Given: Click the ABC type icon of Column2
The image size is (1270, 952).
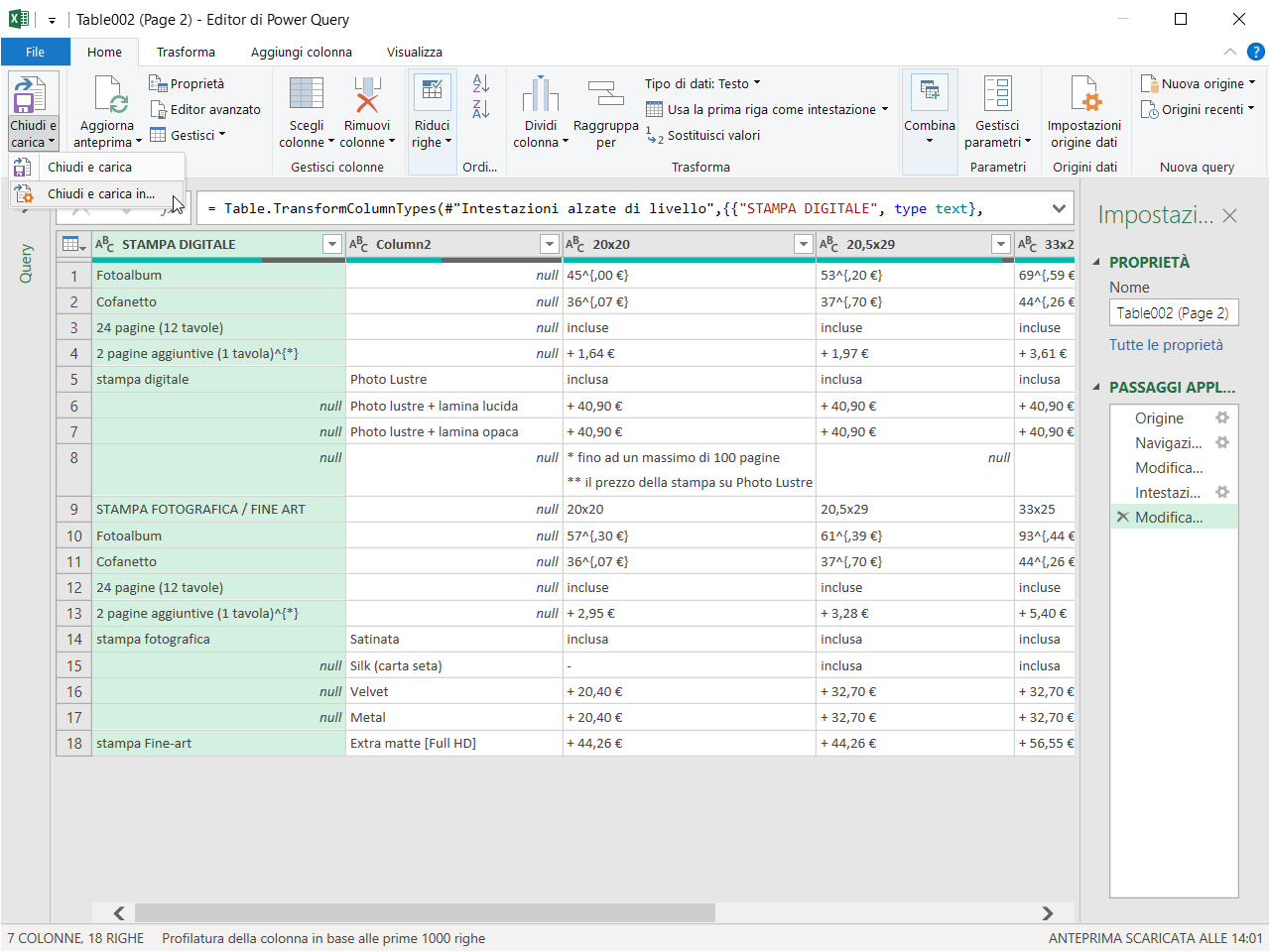Looking at the screenshot, I should [358, 244].
